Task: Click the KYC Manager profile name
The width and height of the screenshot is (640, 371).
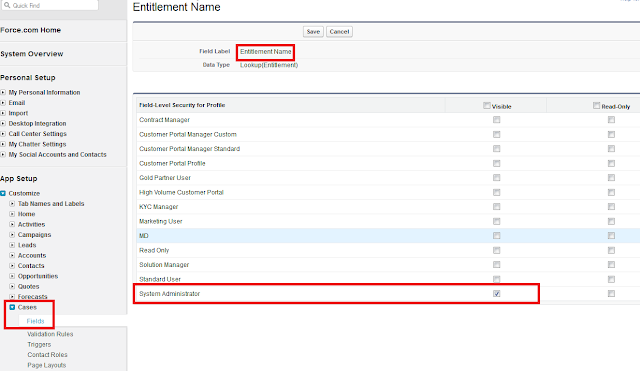Action: point(158,207)
